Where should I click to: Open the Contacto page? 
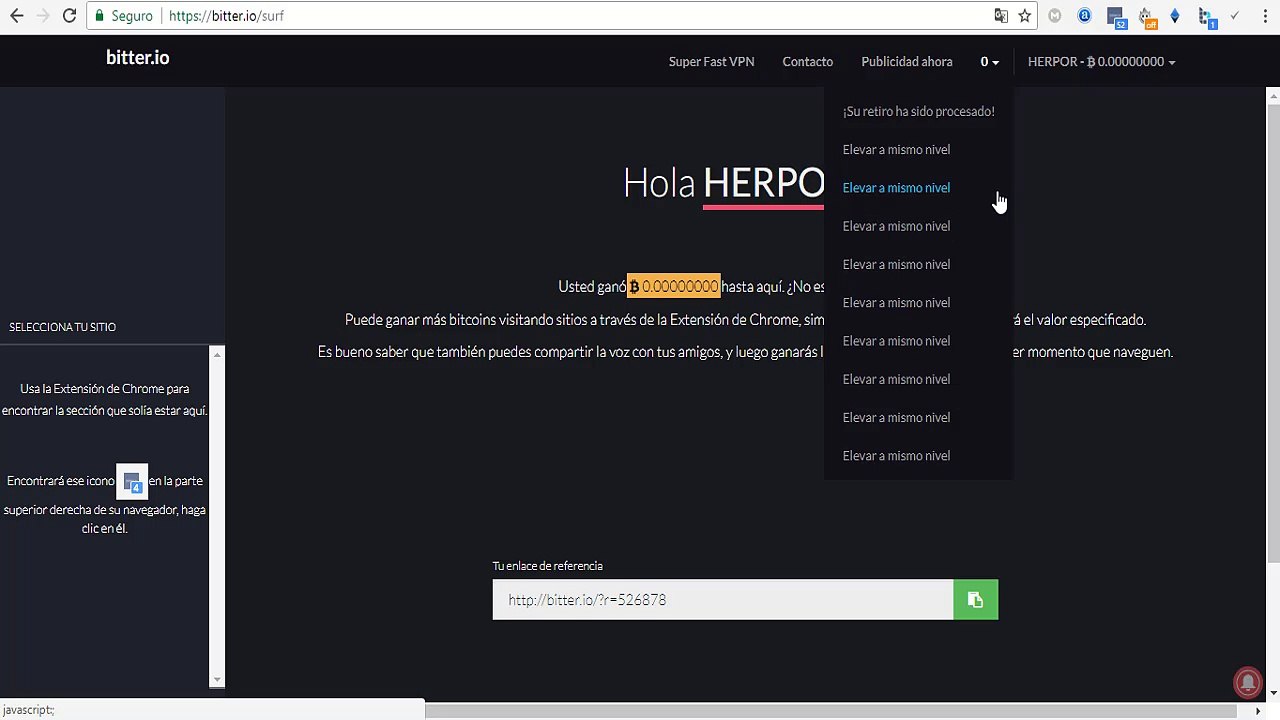click(807, 62)
